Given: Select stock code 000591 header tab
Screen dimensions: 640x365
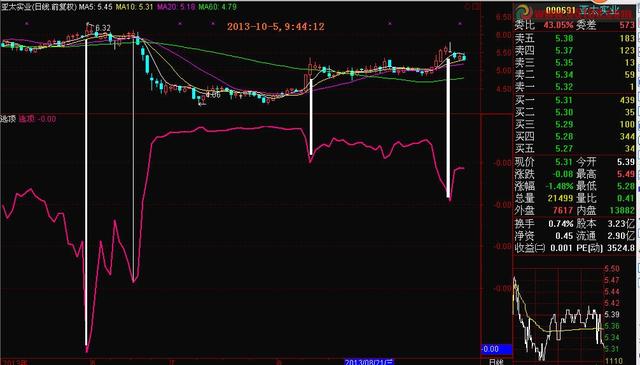Looking at the screenshot, I should [560, 10].
